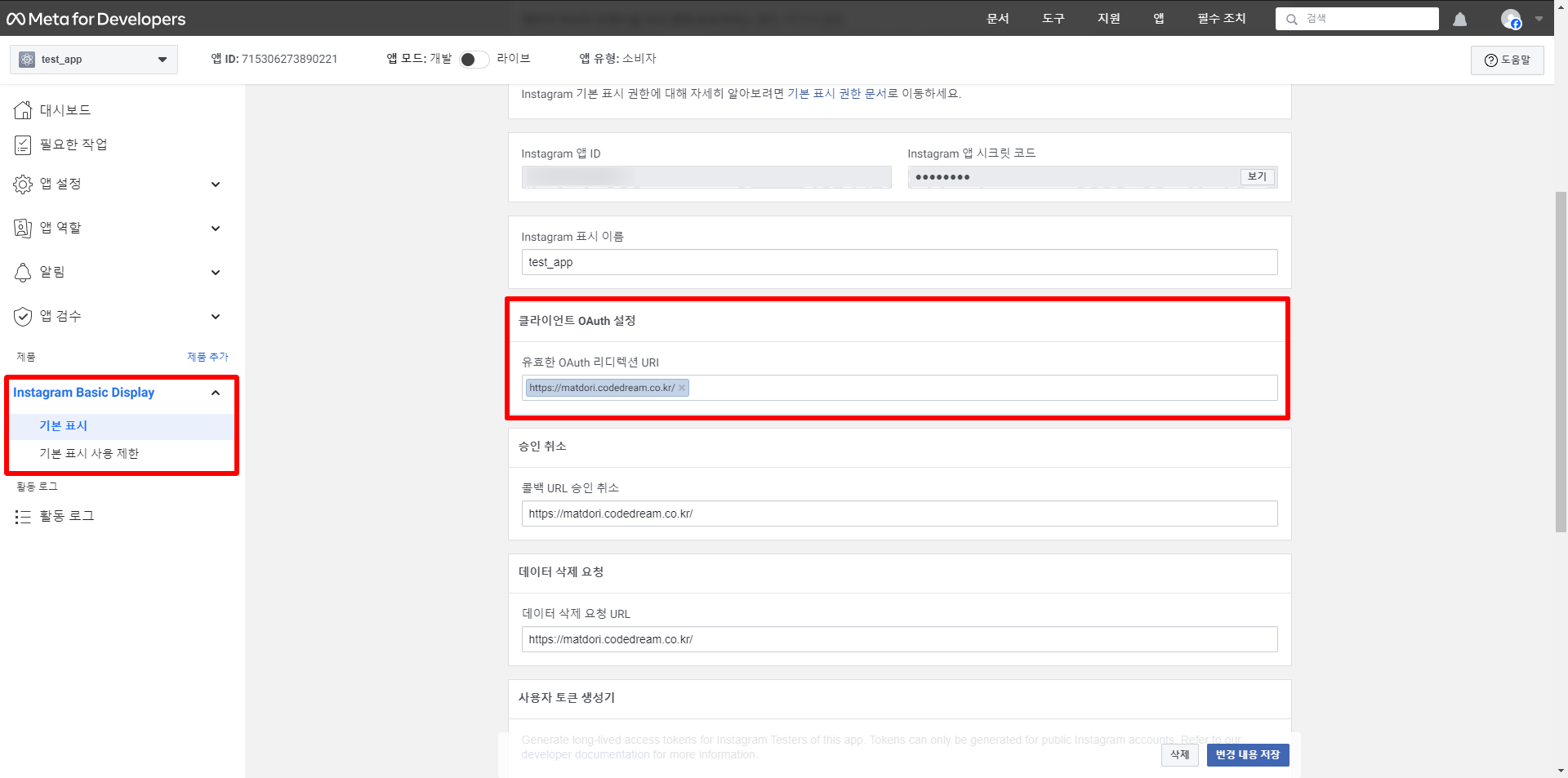Open the profile avatar menu
1568x778 pixels.
[1511, 19]
